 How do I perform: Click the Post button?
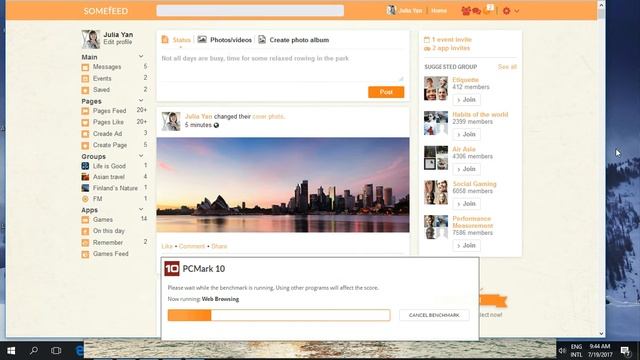(x=386, y=92)
